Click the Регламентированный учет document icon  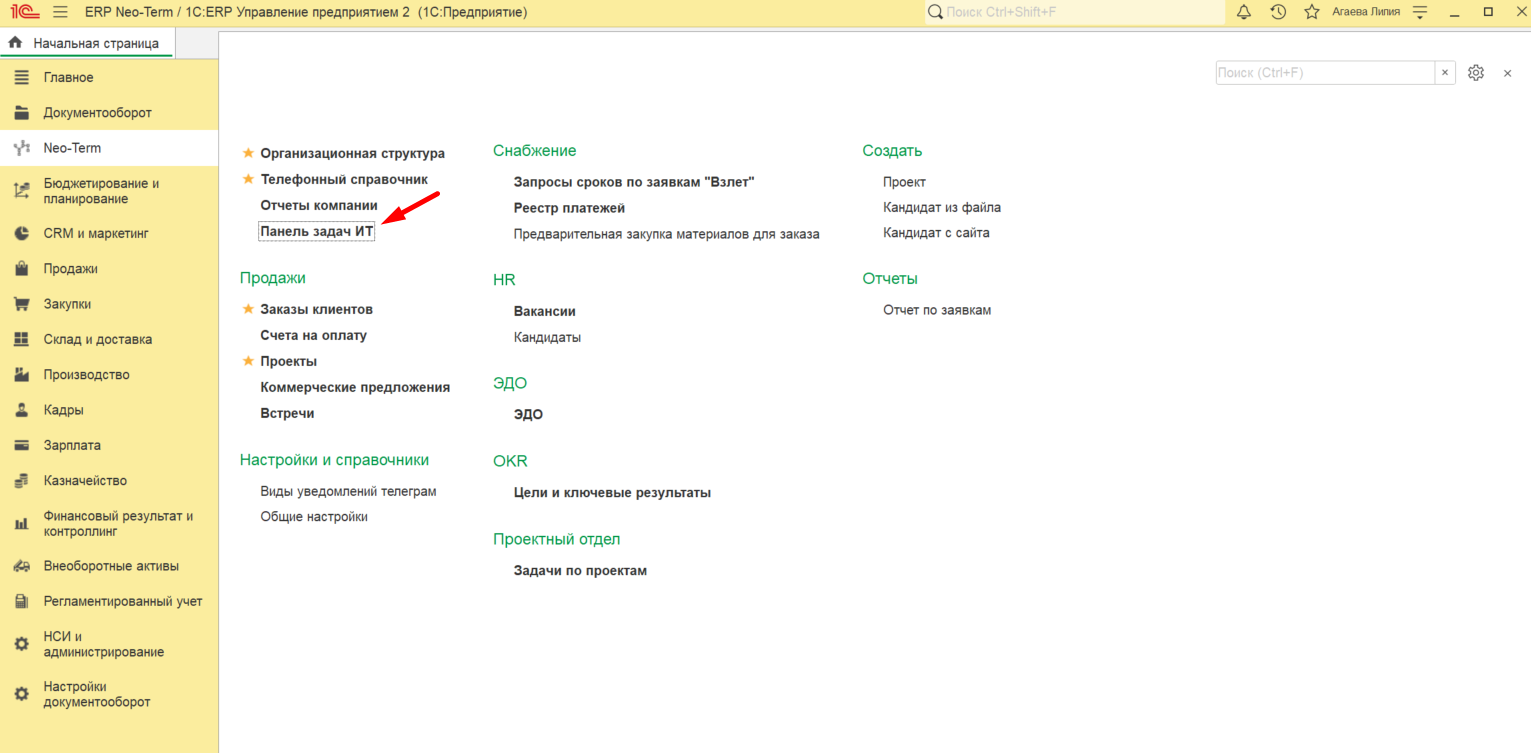[x=21, y=602]
